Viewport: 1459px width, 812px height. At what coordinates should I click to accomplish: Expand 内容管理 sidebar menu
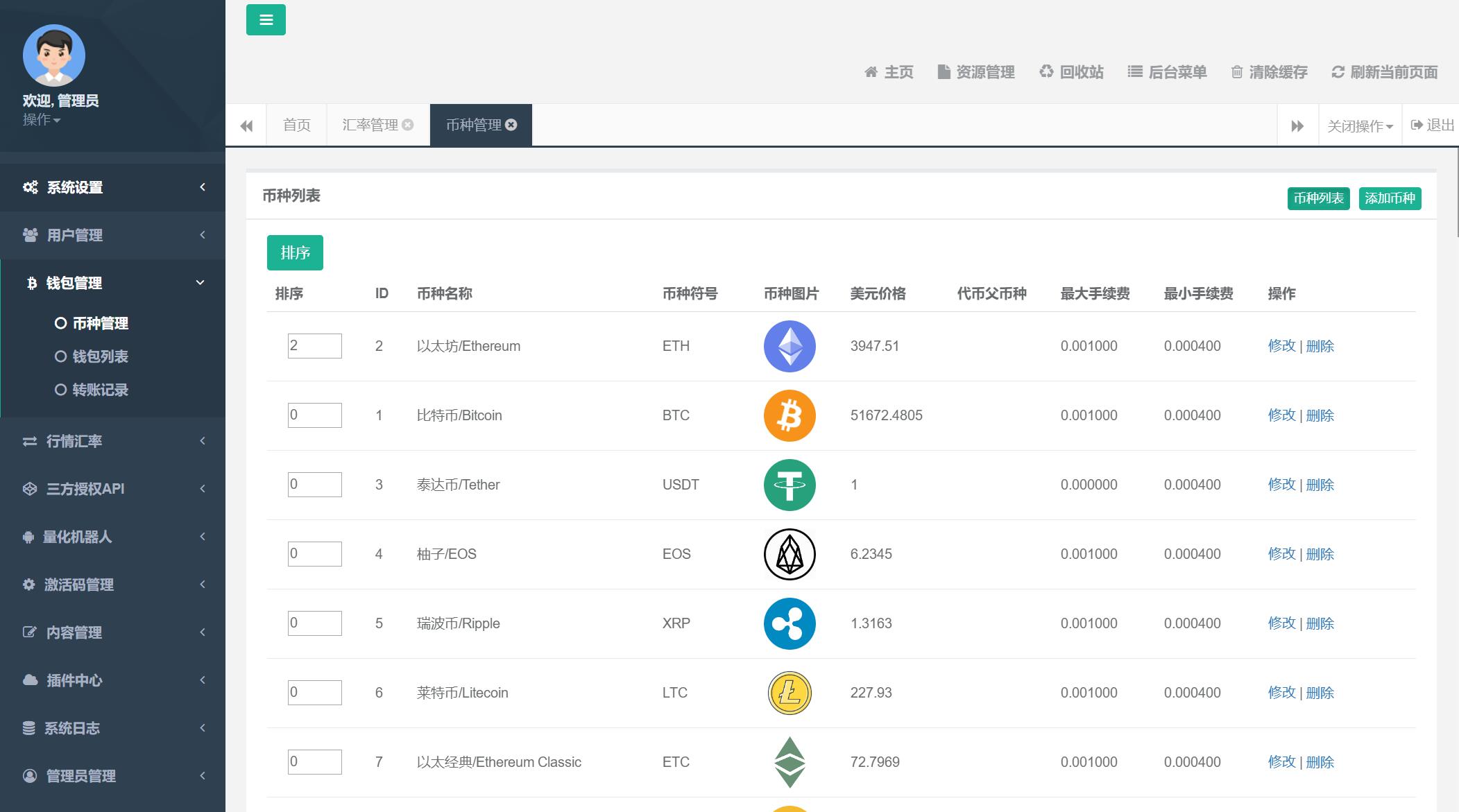(x=112, y=632)
